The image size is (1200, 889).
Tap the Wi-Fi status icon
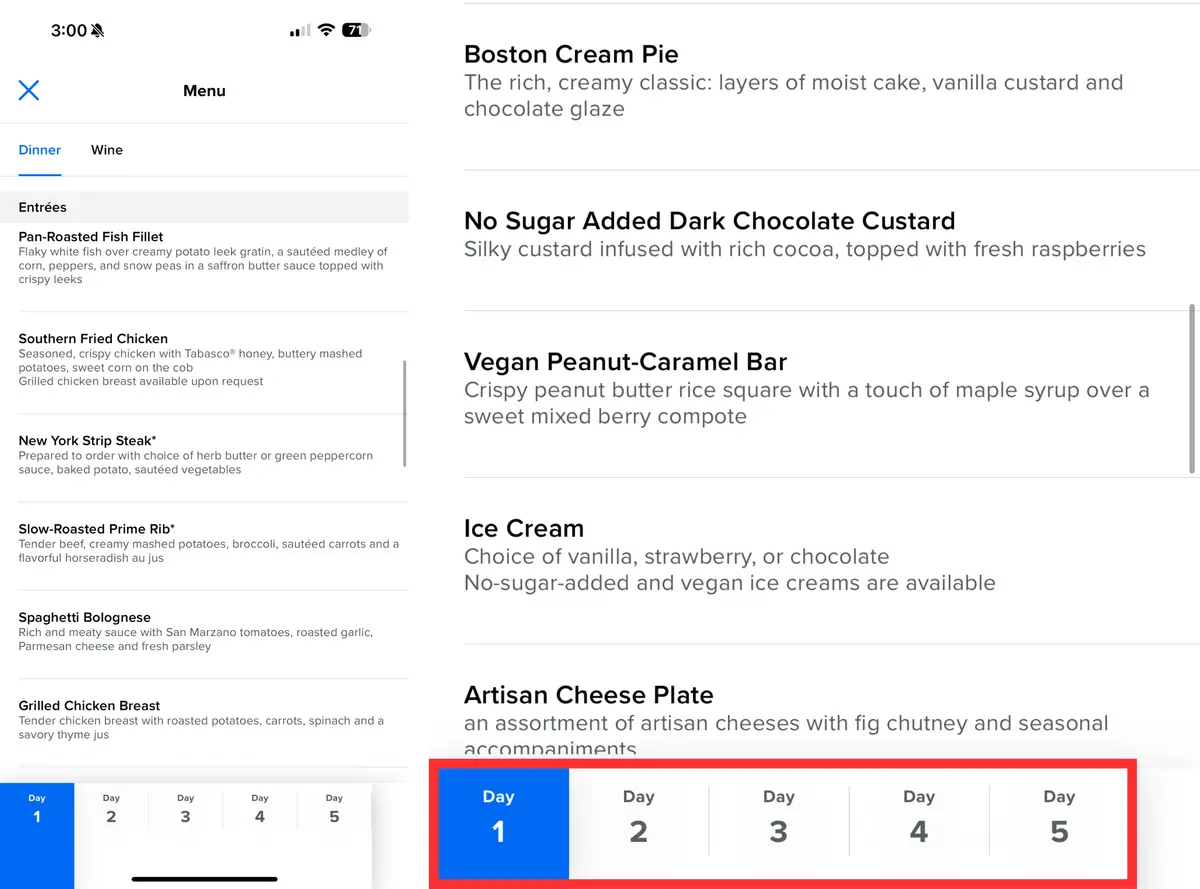coord(326,30)
